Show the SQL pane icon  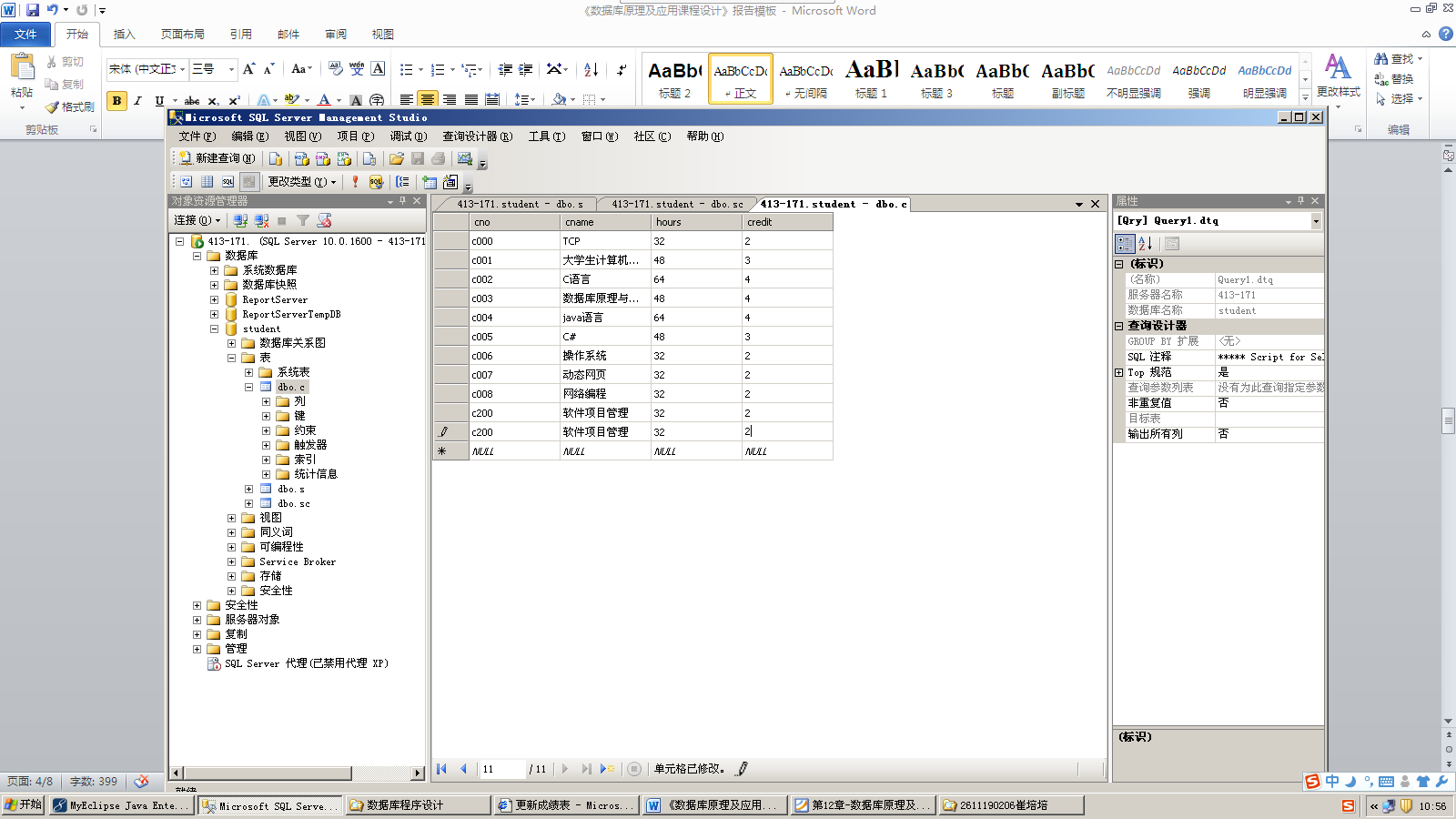(x=227, y=182)
